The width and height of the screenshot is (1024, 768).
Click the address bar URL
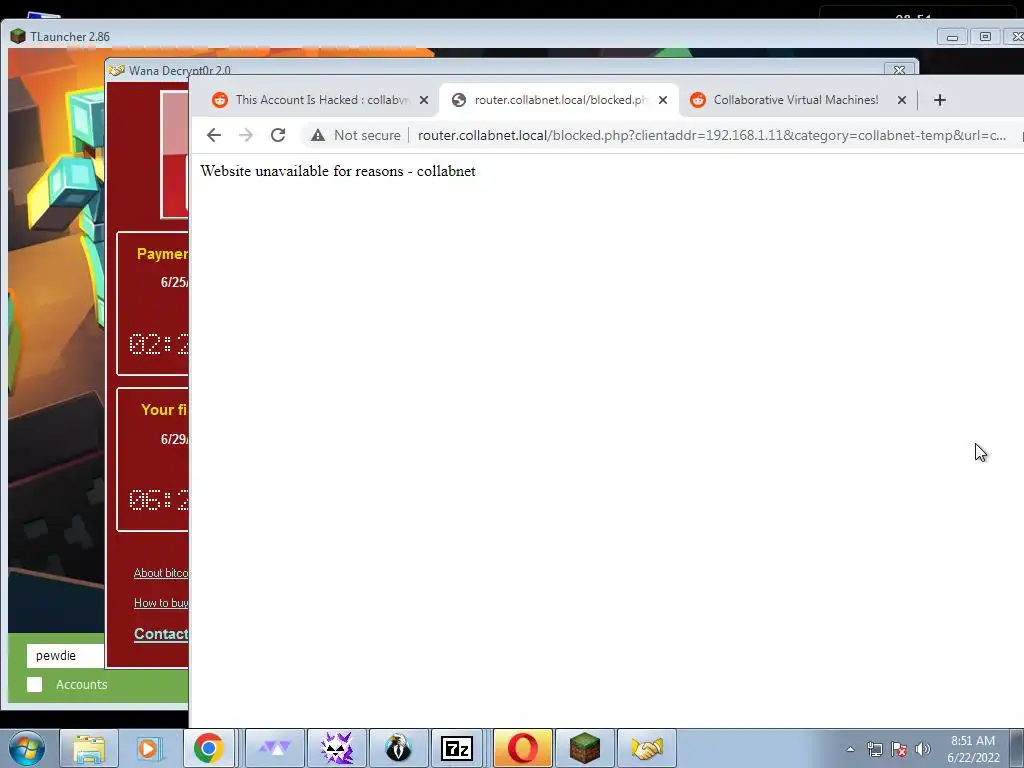pyautogui.click(x=712, y=135)
